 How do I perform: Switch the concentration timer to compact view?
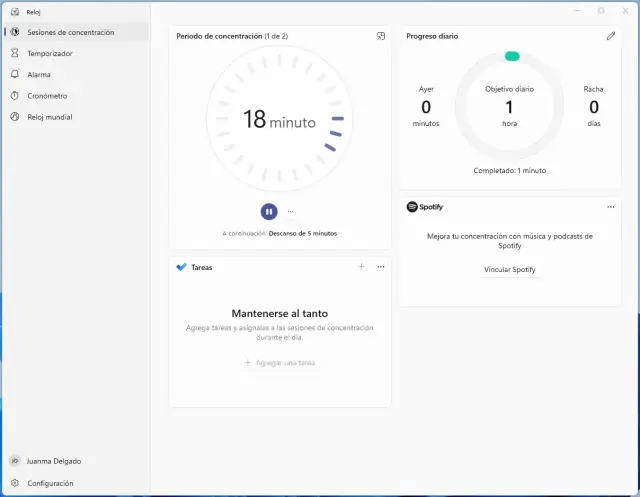coord(381,36)
